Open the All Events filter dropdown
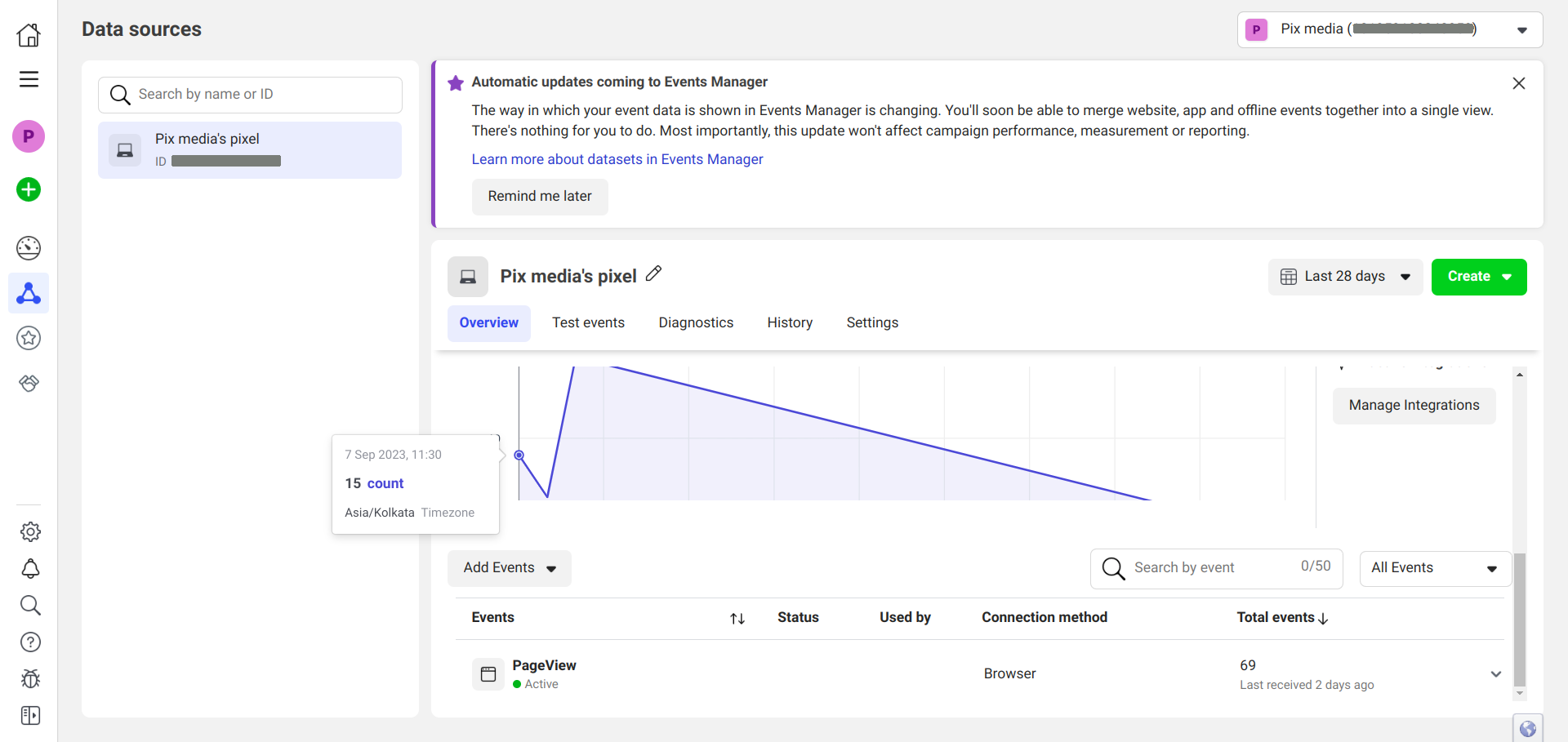The height and width of the screenshot is (742, 1568). [1434, 568]
